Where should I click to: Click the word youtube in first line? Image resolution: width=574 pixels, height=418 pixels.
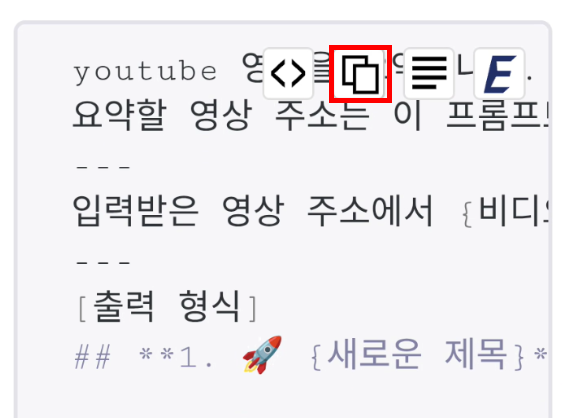tap(145, 72)
